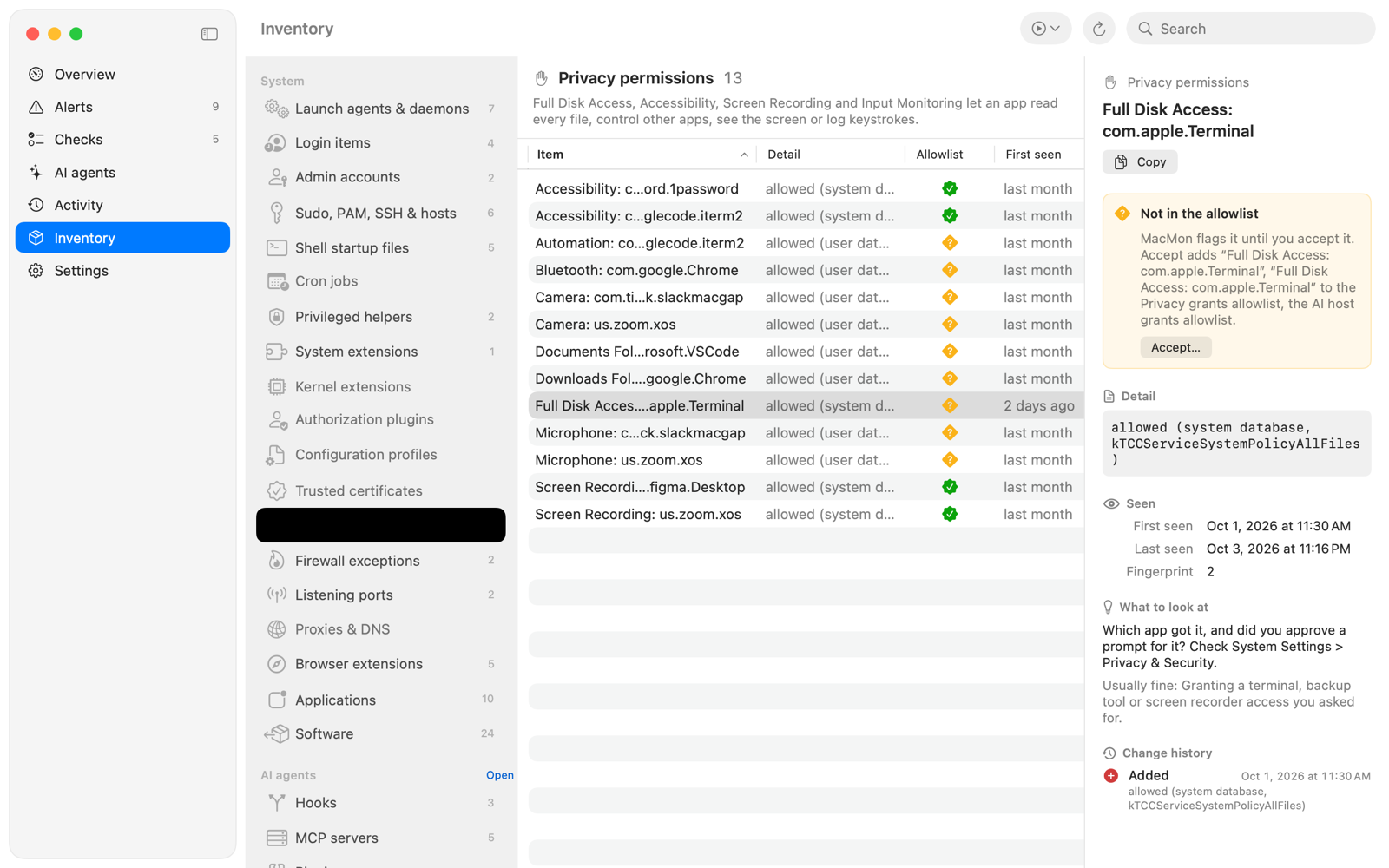The image size is (1389, 868).
Task: Focus the Search field
Action: click(x=1250, y=29)
